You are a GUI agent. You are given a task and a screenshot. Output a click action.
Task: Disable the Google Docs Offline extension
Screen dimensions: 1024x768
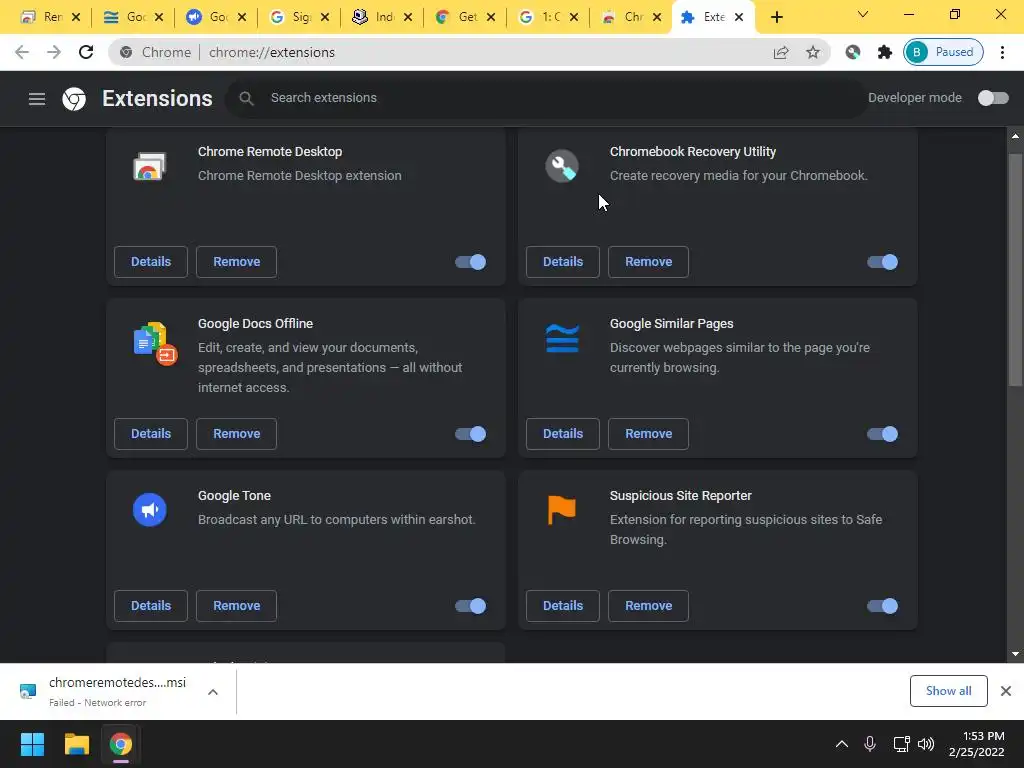[470, 434]
